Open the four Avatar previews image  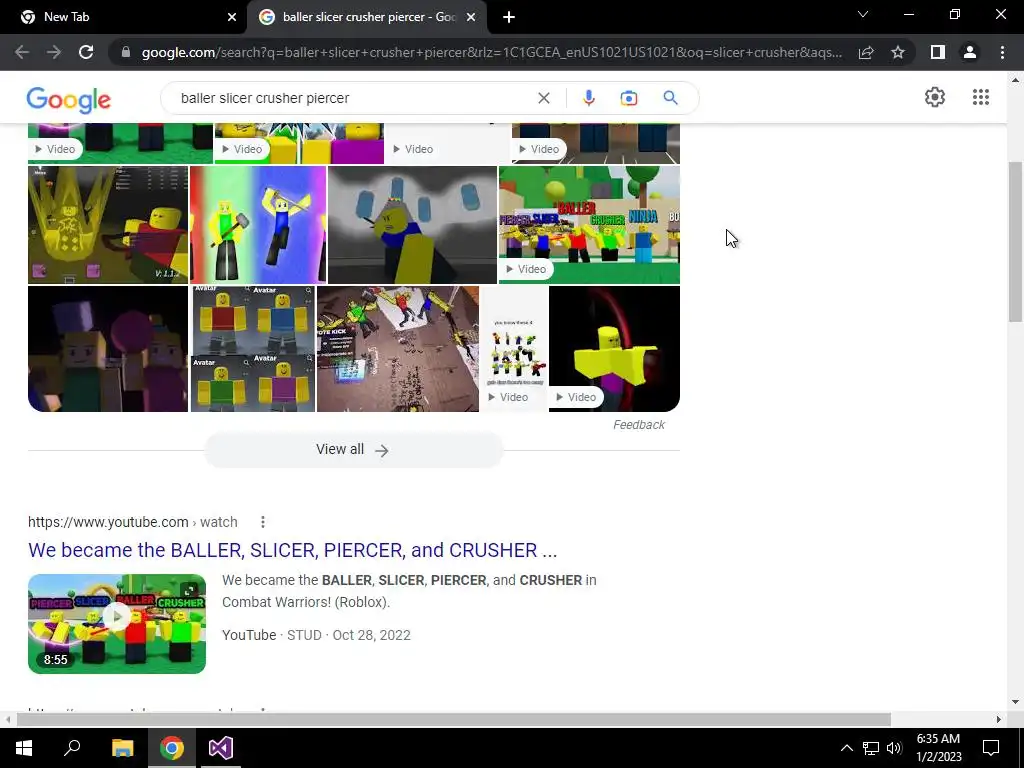click(253, 349)
